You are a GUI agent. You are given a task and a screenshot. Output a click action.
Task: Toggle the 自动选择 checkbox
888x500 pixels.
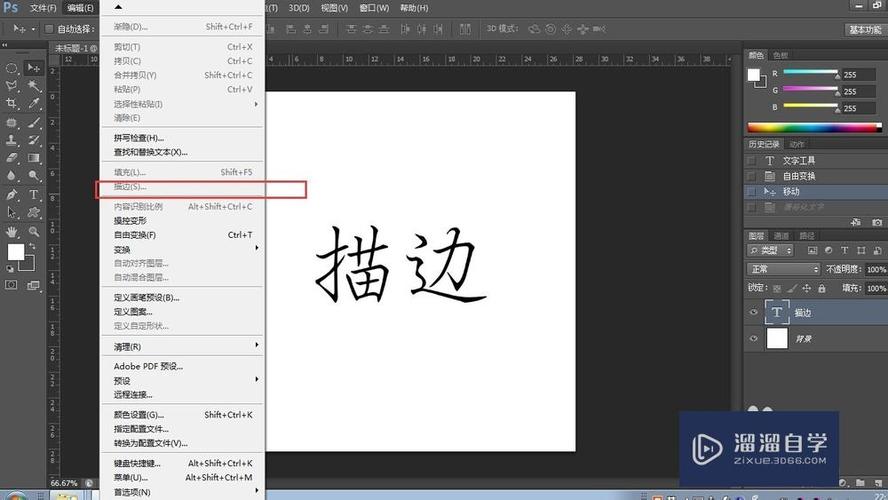49,28
